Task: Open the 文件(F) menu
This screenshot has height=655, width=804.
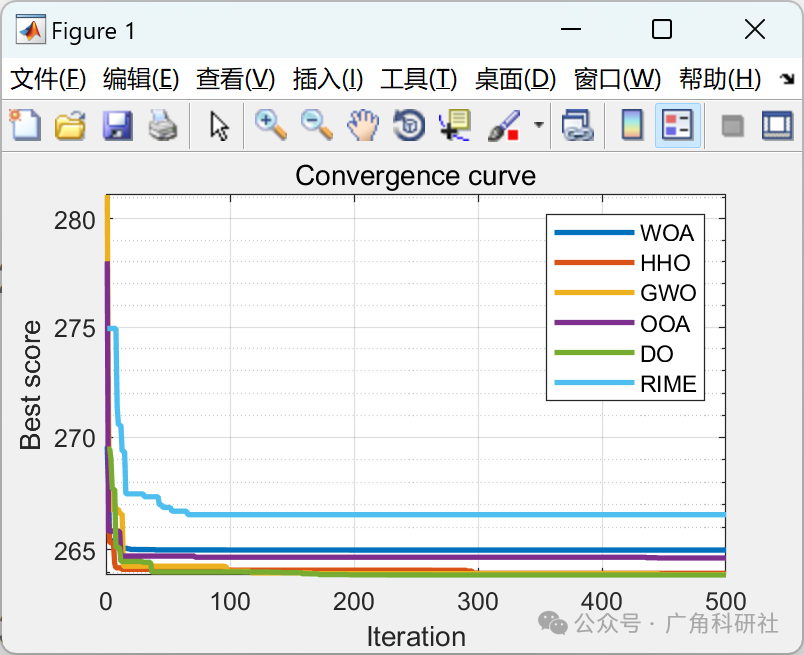Action: click(48, 80)
